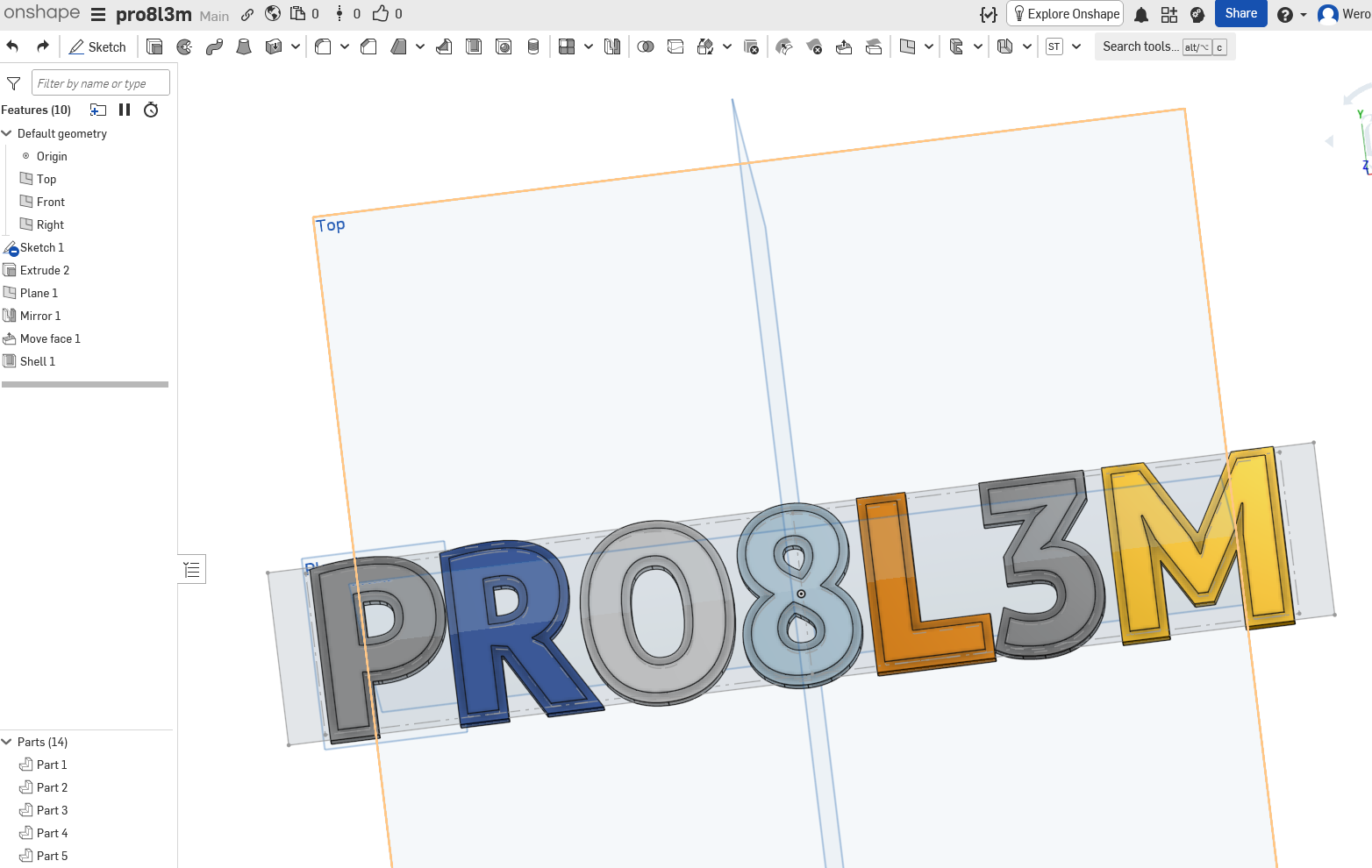
Task: Open the Frame tools dropdown
Action: point(978,46)
